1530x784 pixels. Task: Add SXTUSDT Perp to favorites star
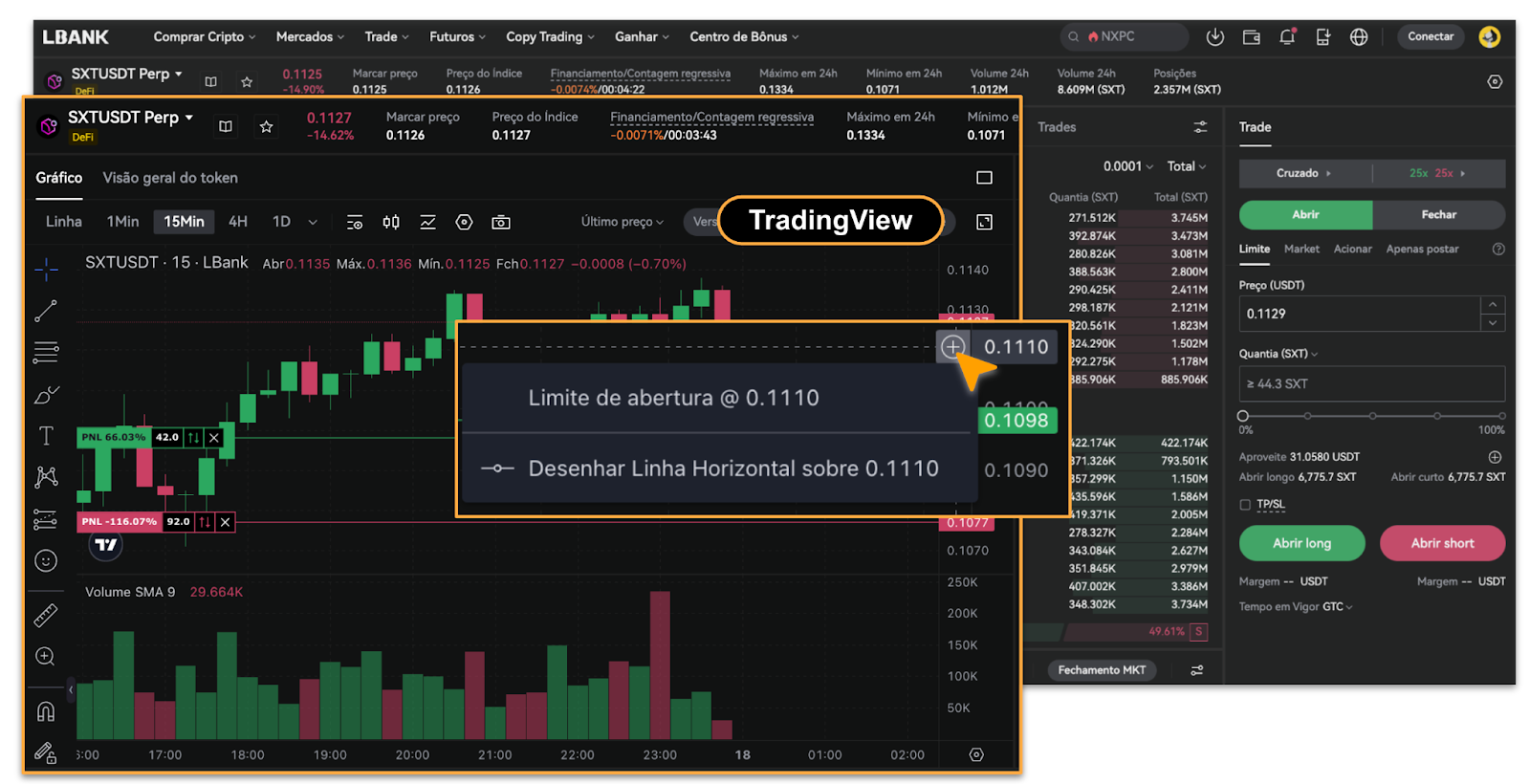267,126
